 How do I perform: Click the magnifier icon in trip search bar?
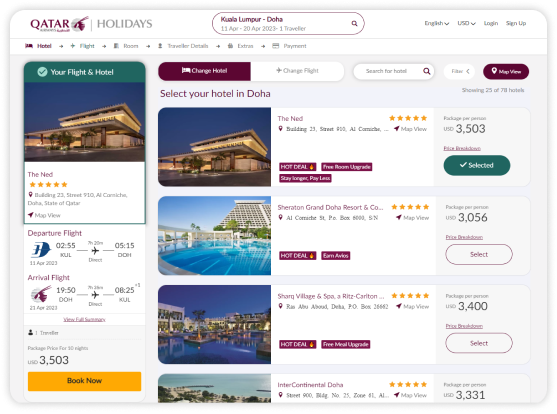coord(354,23)
